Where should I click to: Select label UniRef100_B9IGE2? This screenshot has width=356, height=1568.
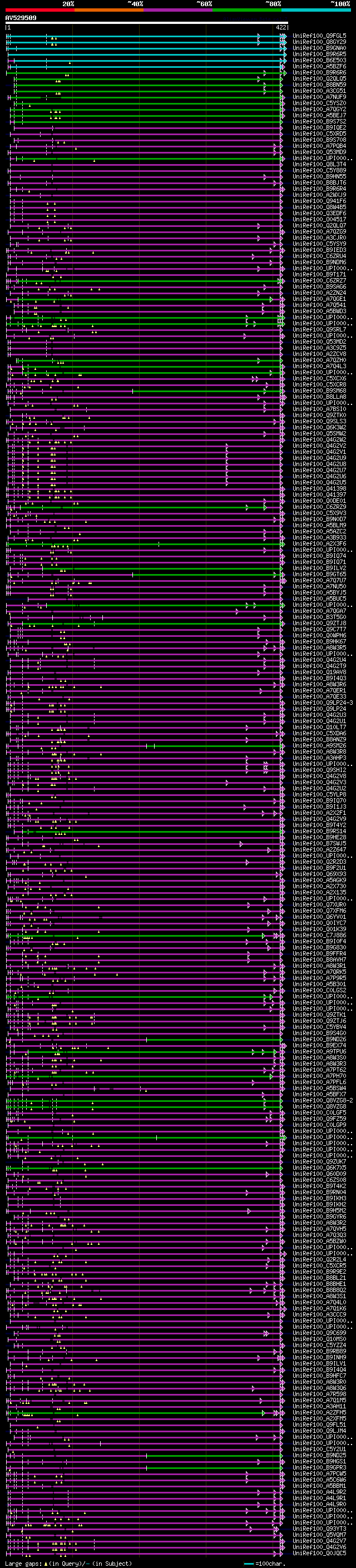[319, 127]
